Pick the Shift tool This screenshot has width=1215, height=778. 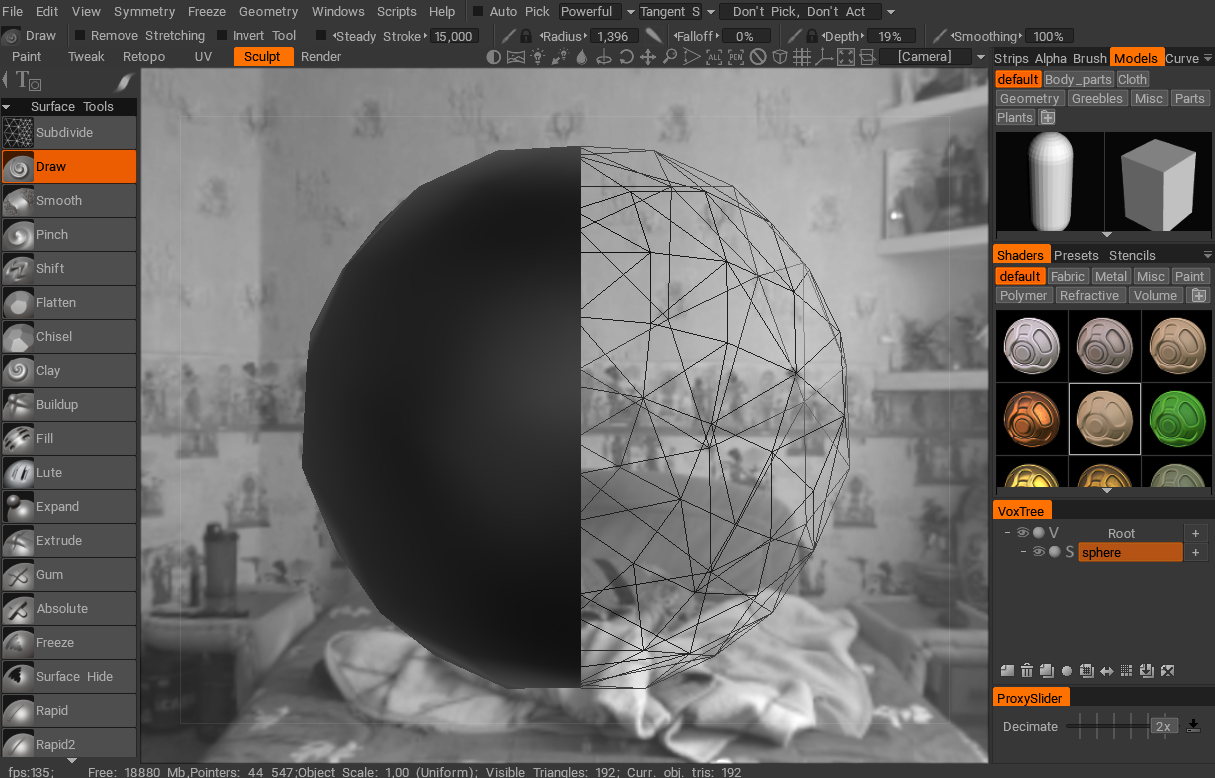(68, 268)
